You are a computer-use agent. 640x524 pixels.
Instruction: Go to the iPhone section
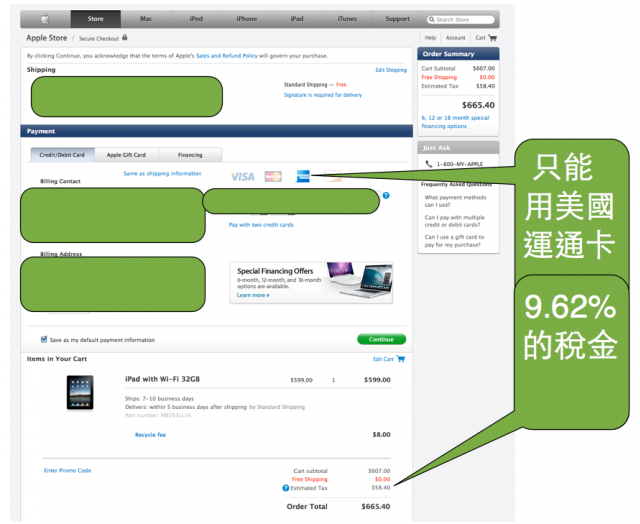pos(247,19)
